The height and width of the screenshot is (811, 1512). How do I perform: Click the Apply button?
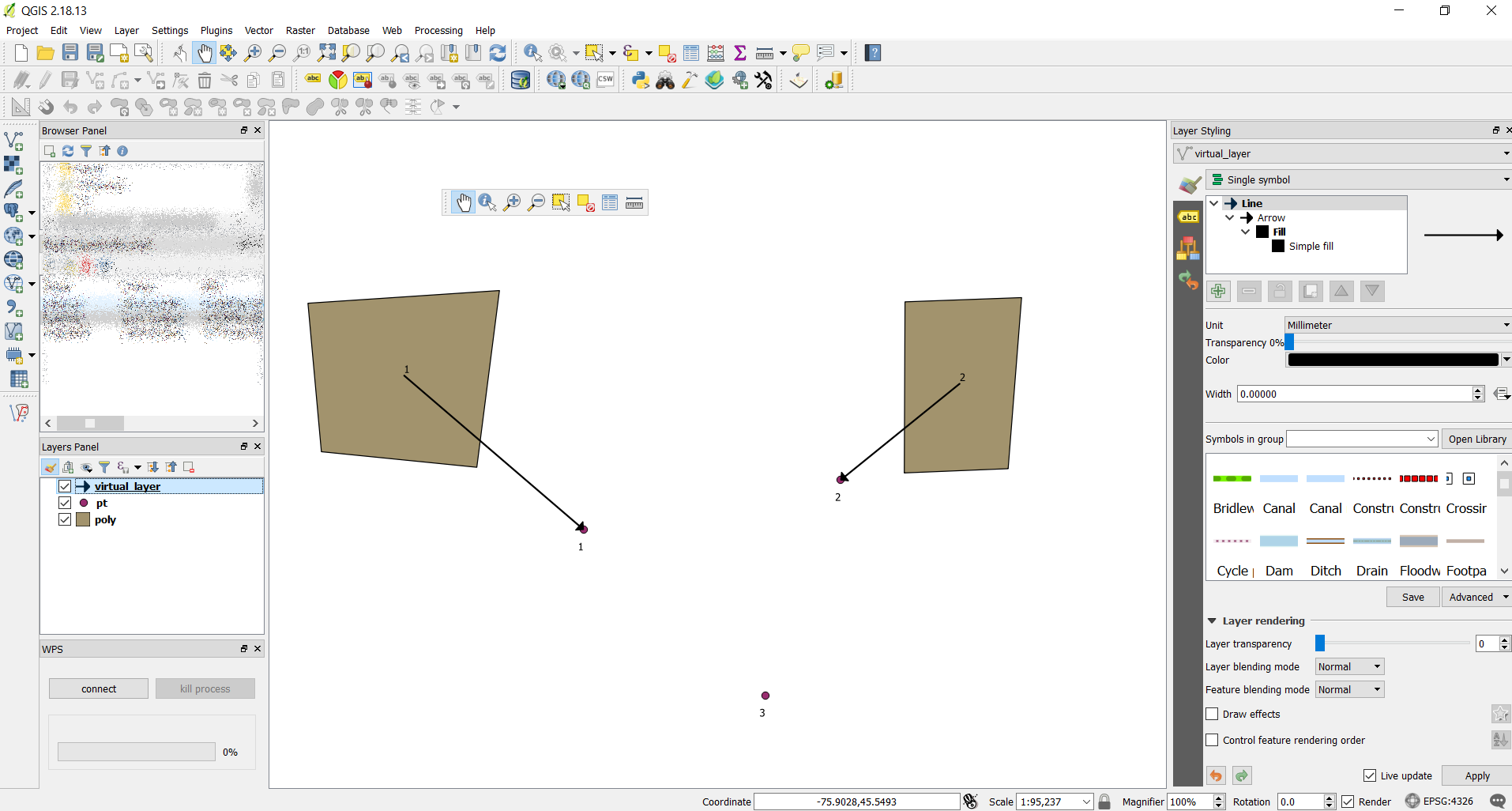click(x=1477, y=775)
